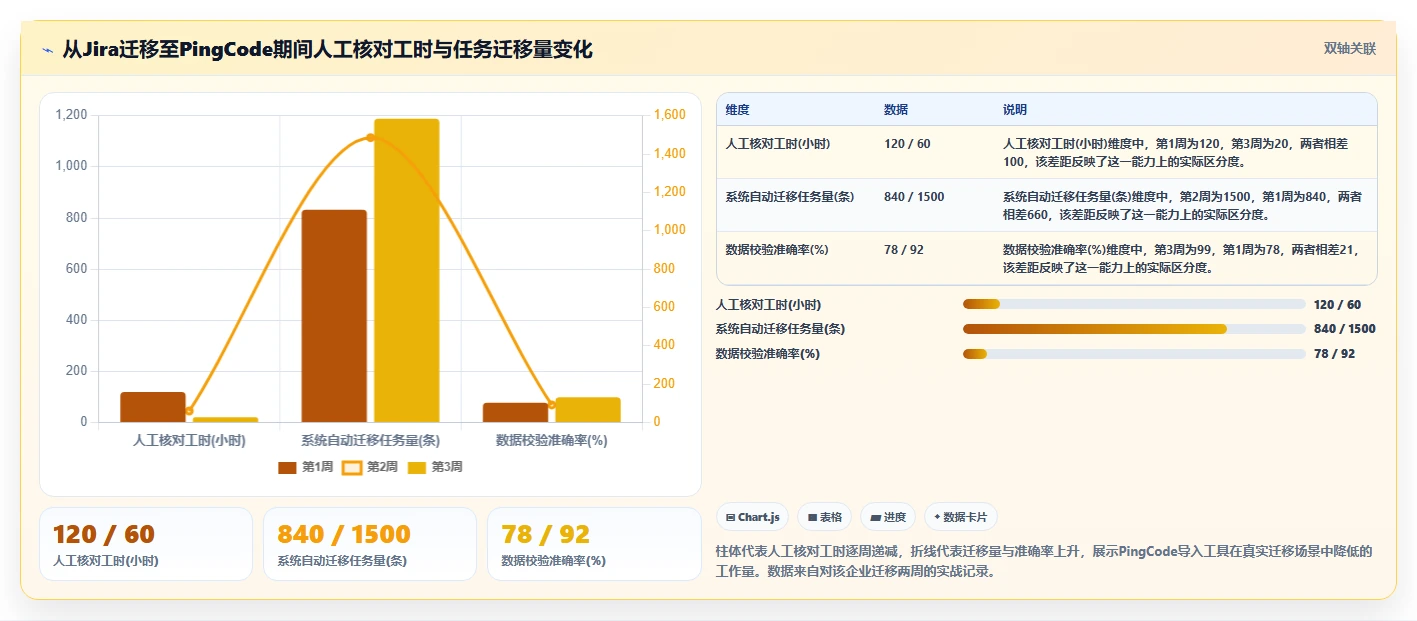
Task: Click description text mentioning 两者相差660
Action: click(1182, 205)
